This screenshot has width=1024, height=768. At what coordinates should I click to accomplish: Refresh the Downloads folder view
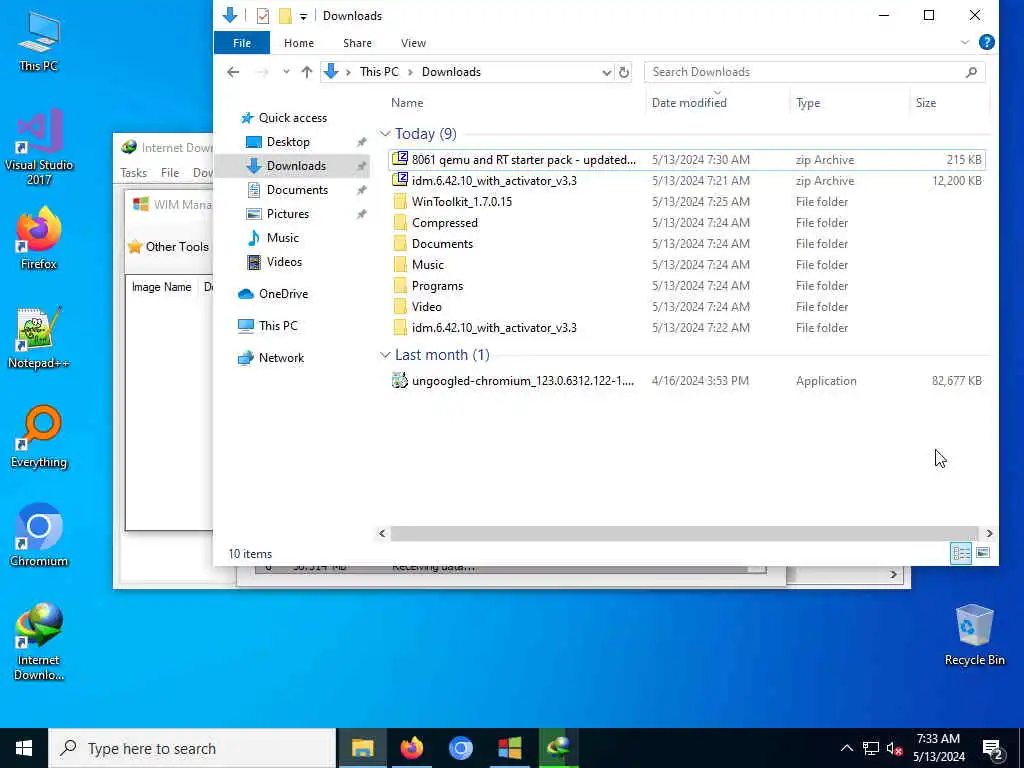coord(624,72)
